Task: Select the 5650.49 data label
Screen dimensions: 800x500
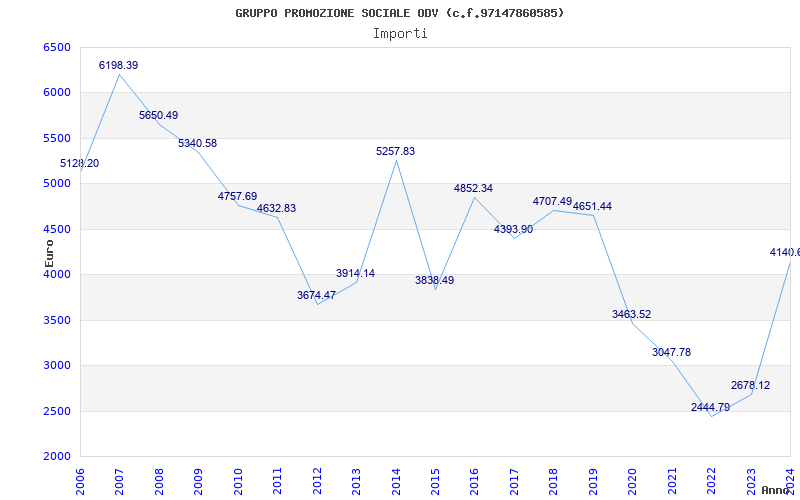Action: (159, 115)
